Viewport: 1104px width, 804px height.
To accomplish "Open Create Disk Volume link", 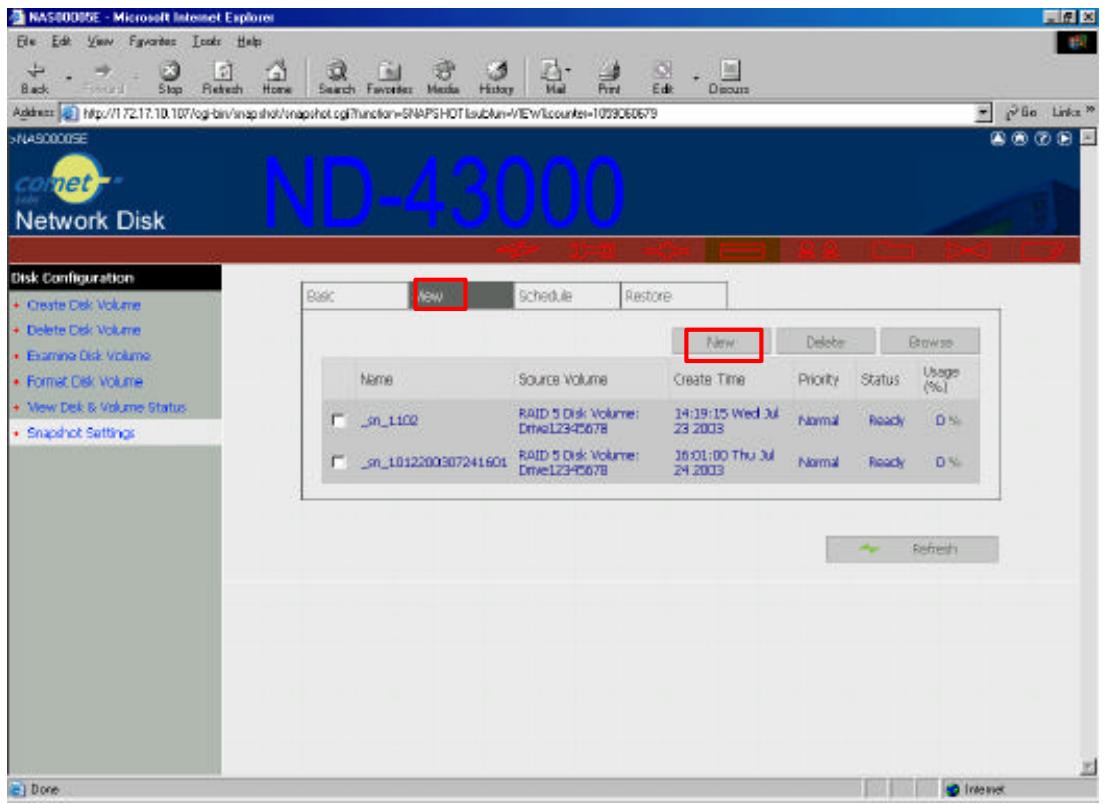I will coord(84,305).
